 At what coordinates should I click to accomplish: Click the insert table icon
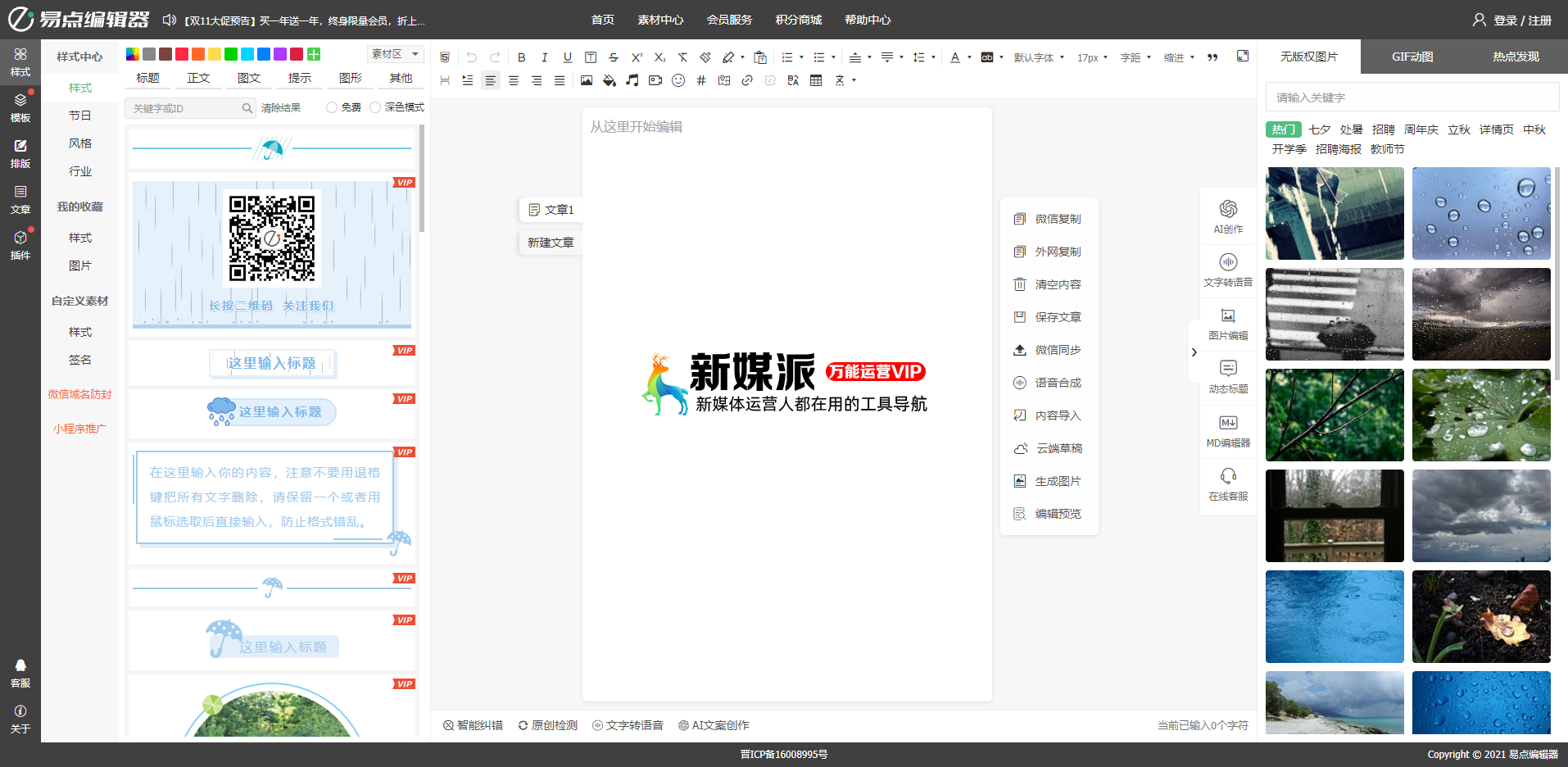816,80
